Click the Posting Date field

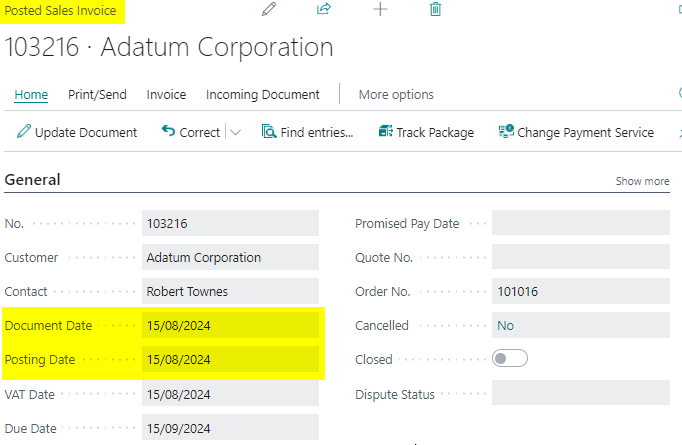tap(230, 360)
